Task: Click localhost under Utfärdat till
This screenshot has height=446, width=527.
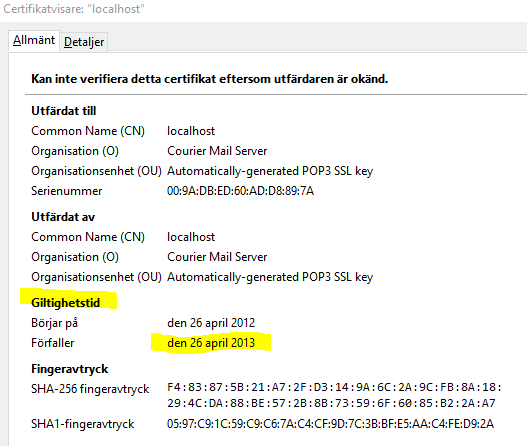Action: pyautogui.click(x=191, y=131)
